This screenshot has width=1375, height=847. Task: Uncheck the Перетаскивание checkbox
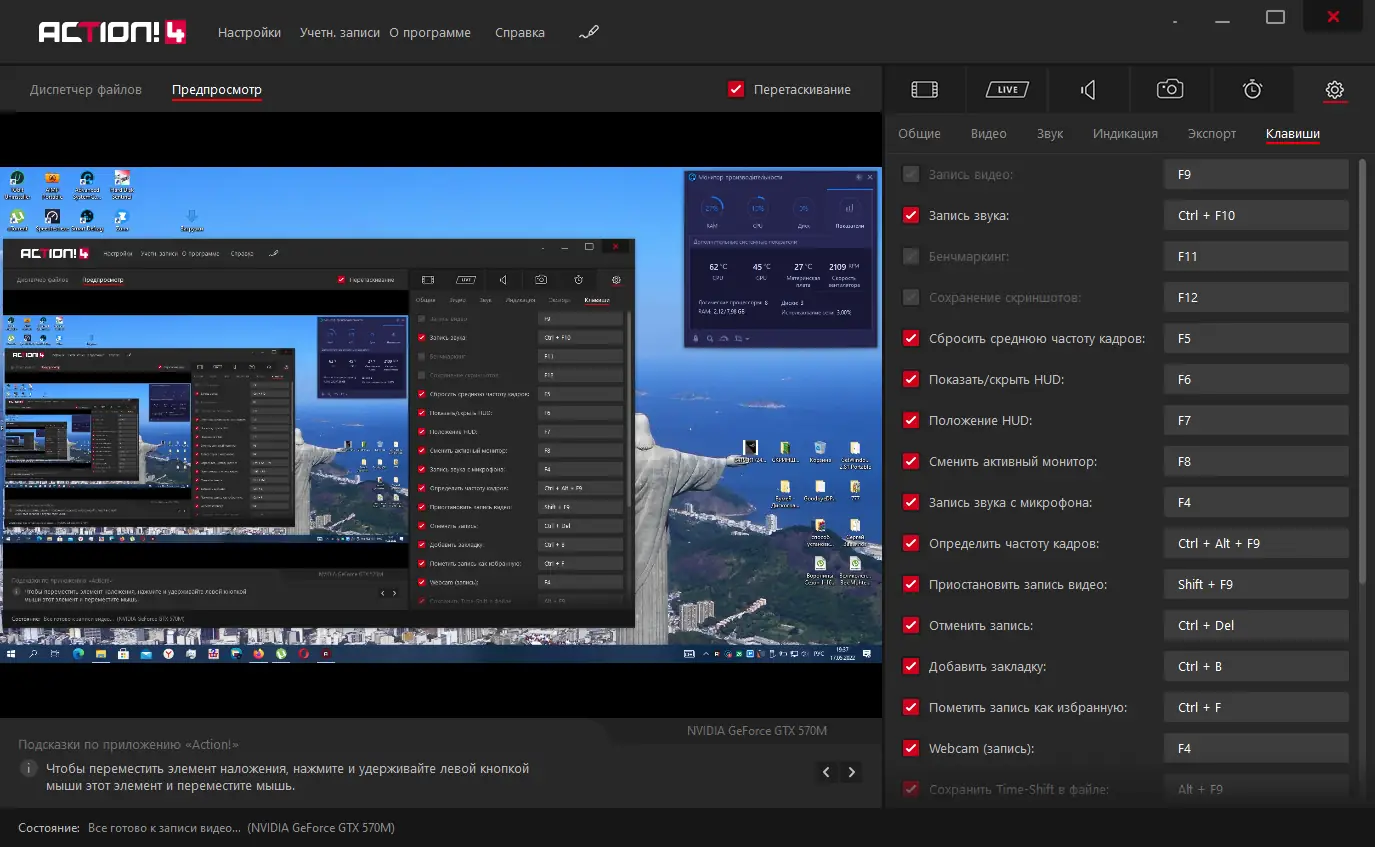tap(736, 90)
